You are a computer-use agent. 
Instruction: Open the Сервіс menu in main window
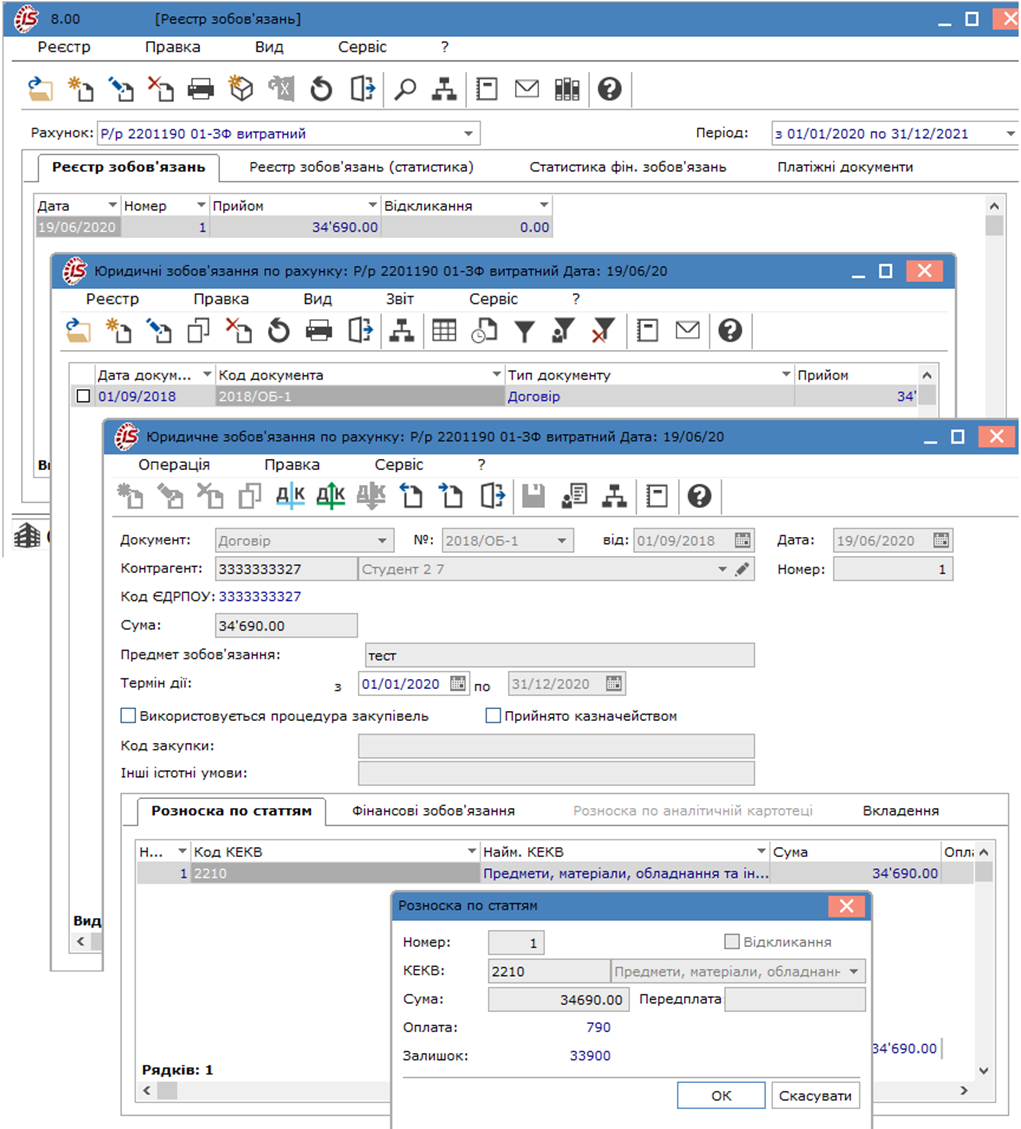point(362,47)
